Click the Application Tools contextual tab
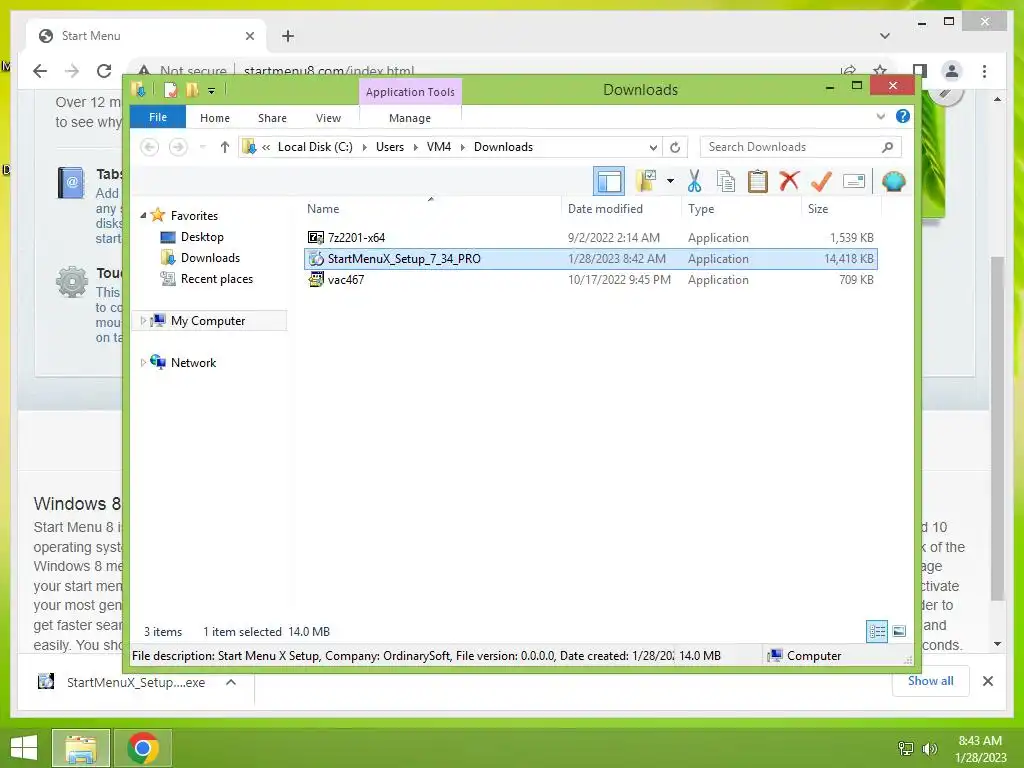The height and width of the screenshot is (768, 1024). [x=410, y=91]
